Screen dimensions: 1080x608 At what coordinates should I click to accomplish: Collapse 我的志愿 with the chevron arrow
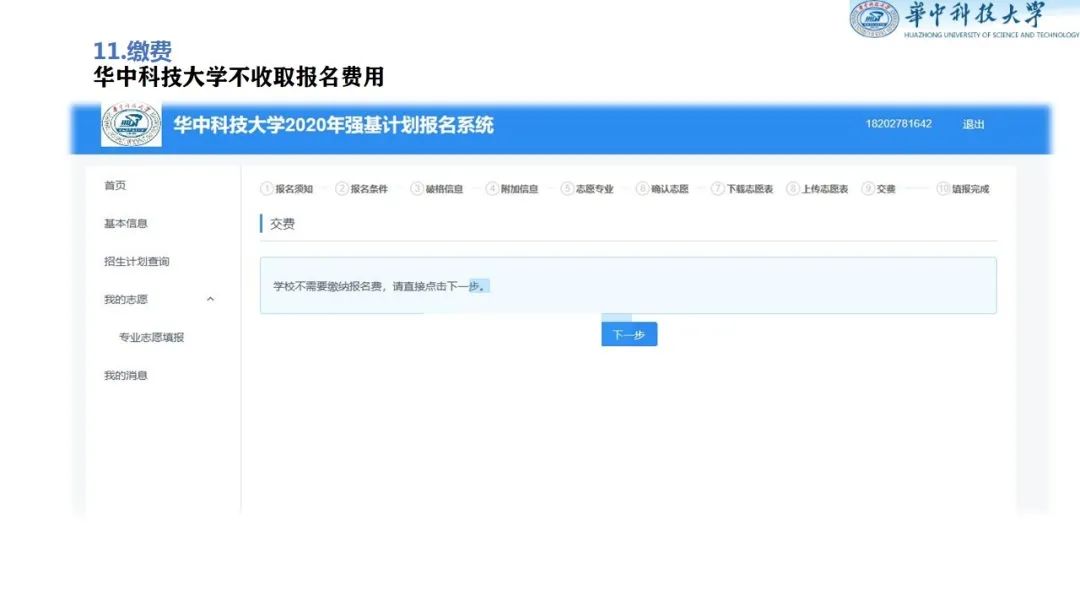click(210, 299)
